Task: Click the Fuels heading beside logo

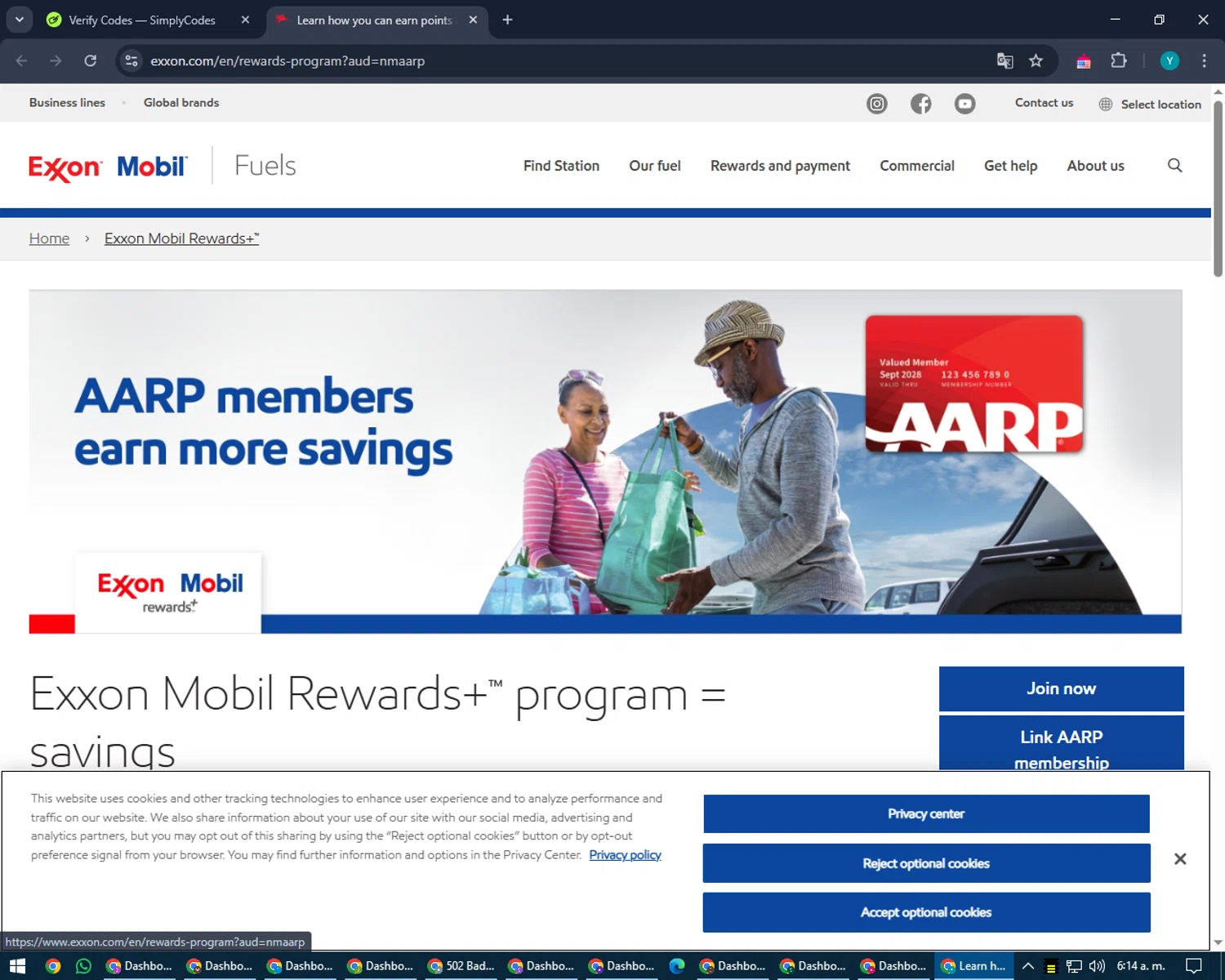Action: [265, 166]
